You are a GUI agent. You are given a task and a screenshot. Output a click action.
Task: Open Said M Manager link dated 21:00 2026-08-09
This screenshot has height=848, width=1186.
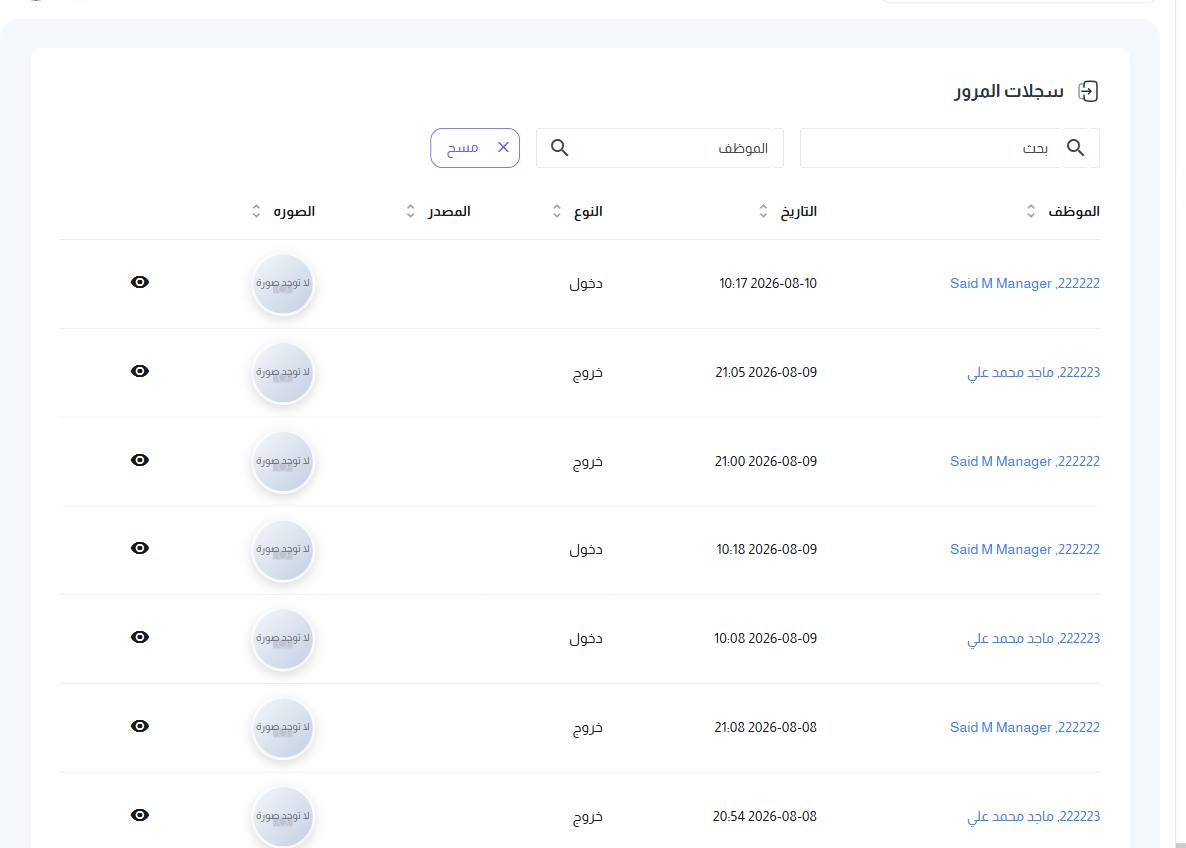click(x=1025, y=461)
